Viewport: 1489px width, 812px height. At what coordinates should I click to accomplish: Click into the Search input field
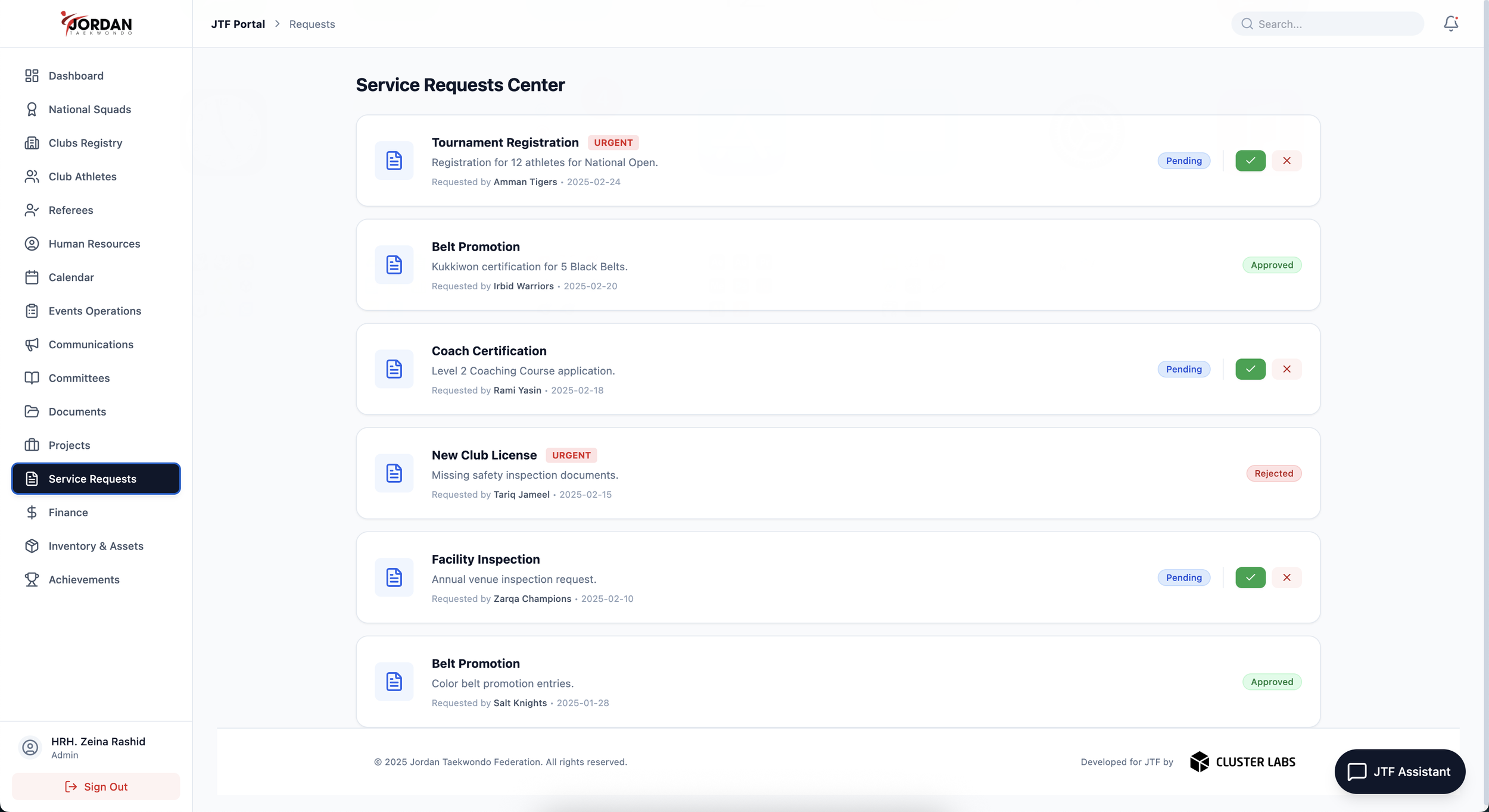pyautogui.click(x=1334, y=24)
